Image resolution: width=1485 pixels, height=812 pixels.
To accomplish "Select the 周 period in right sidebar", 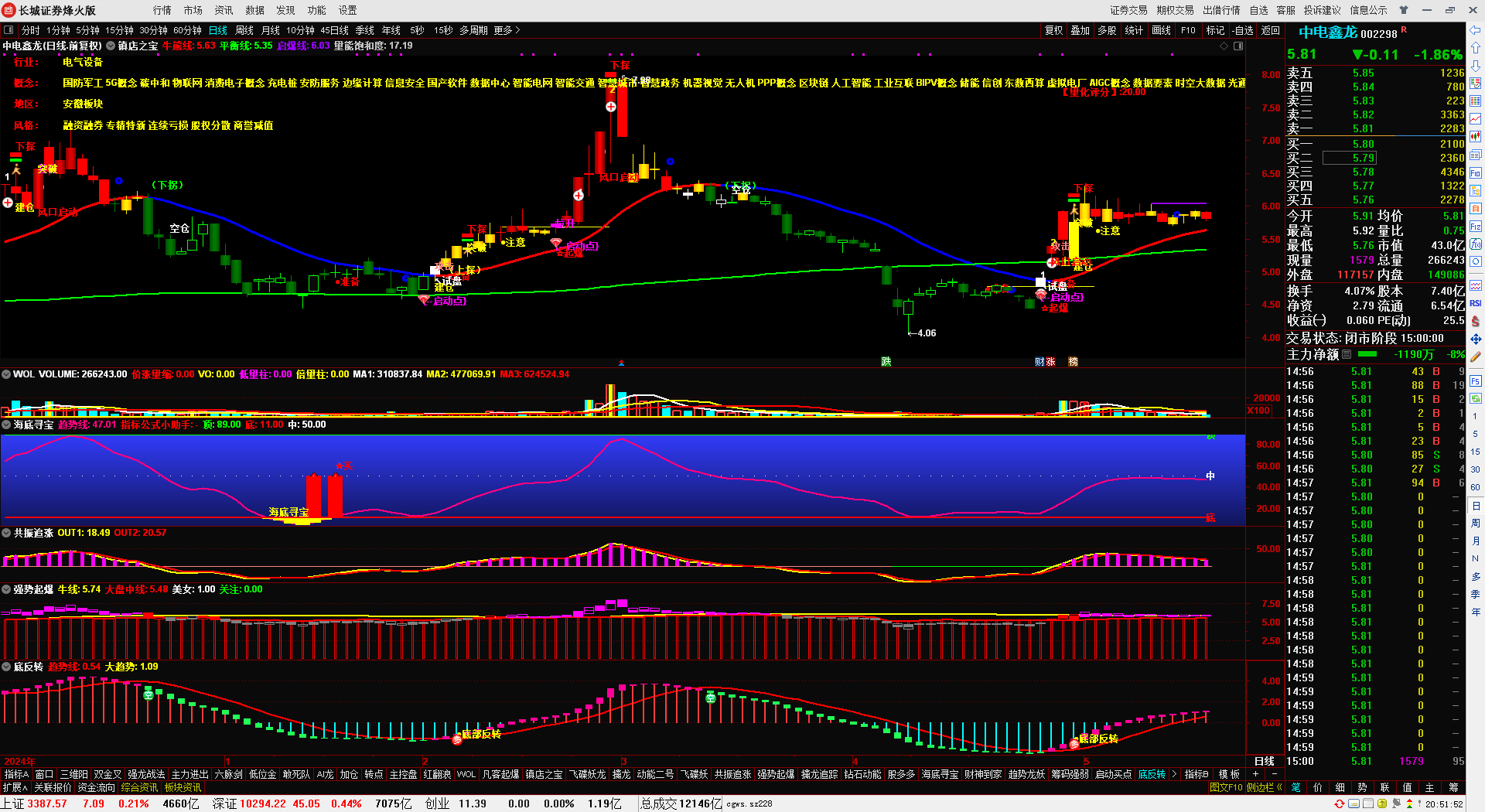I will pyautogui.click(x=1476, y=524).
